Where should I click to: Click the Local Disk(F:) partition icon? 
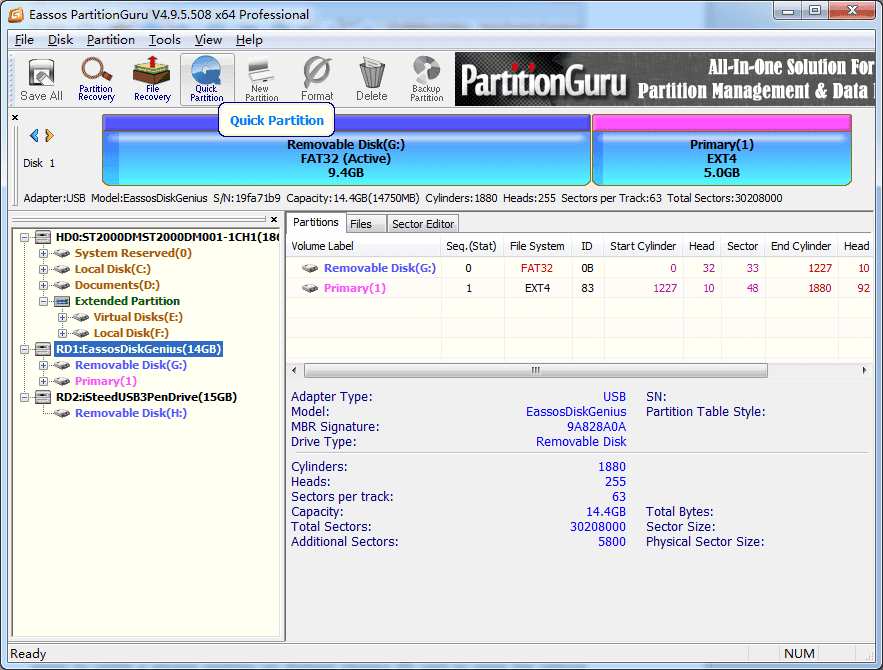[x=81, y=333]
